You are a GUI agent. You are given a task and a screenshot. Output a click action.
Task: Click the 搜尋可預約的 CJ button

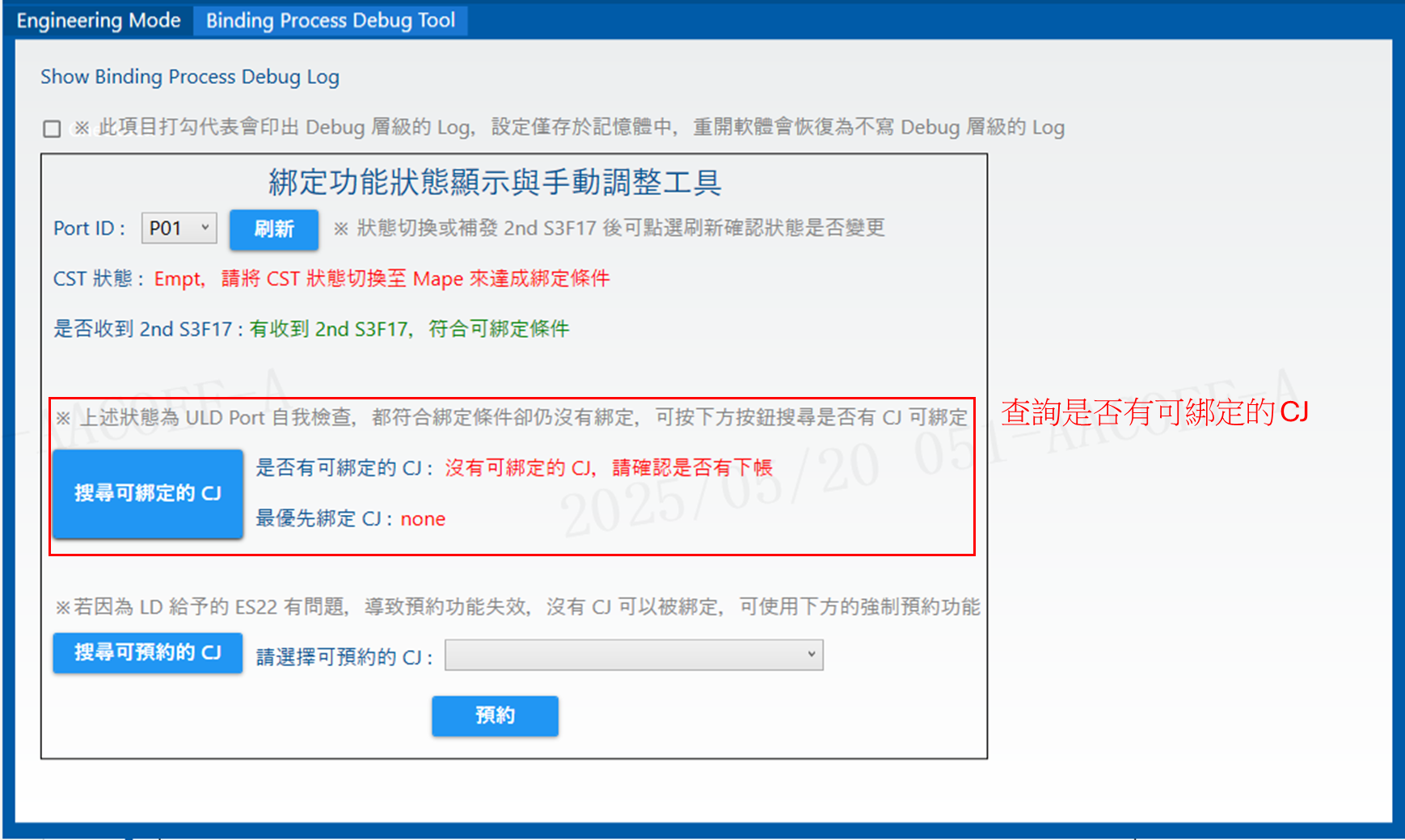pyautogui.click(x=148, y=652)
